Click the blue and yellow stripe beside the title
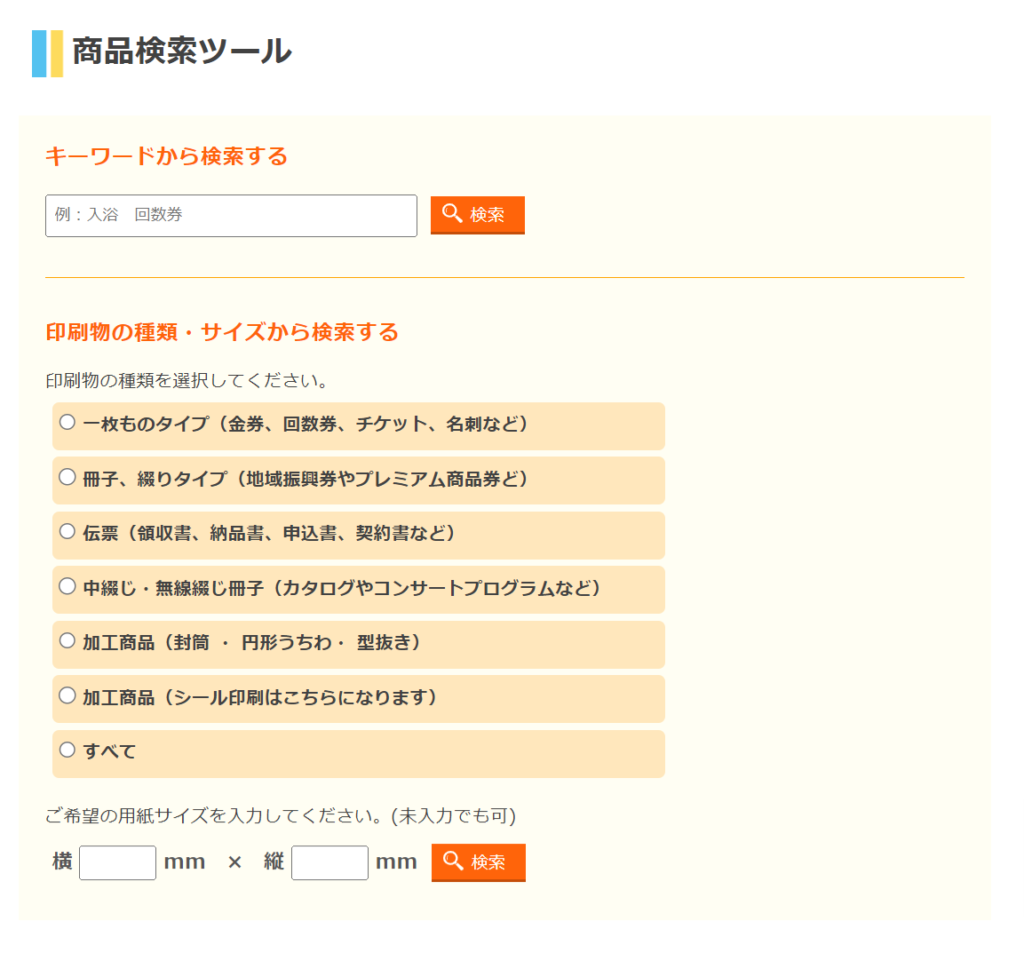This screenshot has height=953, width=1024. (47, 53)
